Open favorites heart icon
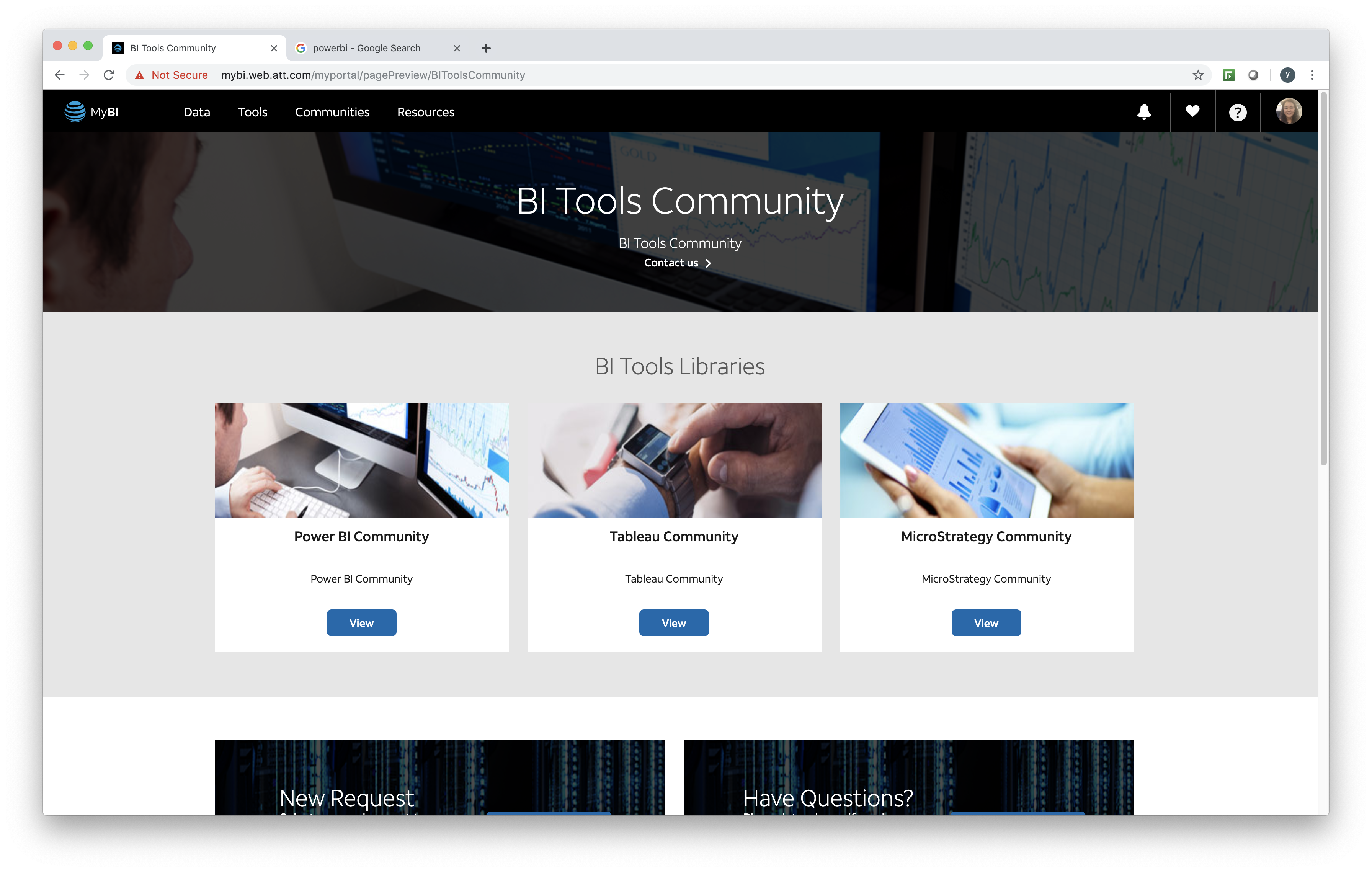1372x872 pixels. point(1192,112)
